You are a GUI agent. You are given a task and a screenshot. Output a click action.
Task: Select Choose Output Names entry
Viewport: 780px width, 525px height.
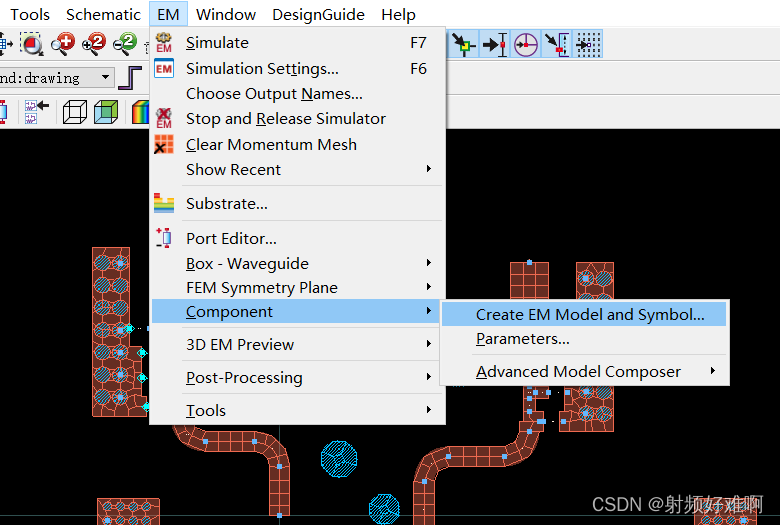click(x=297, y=94)
